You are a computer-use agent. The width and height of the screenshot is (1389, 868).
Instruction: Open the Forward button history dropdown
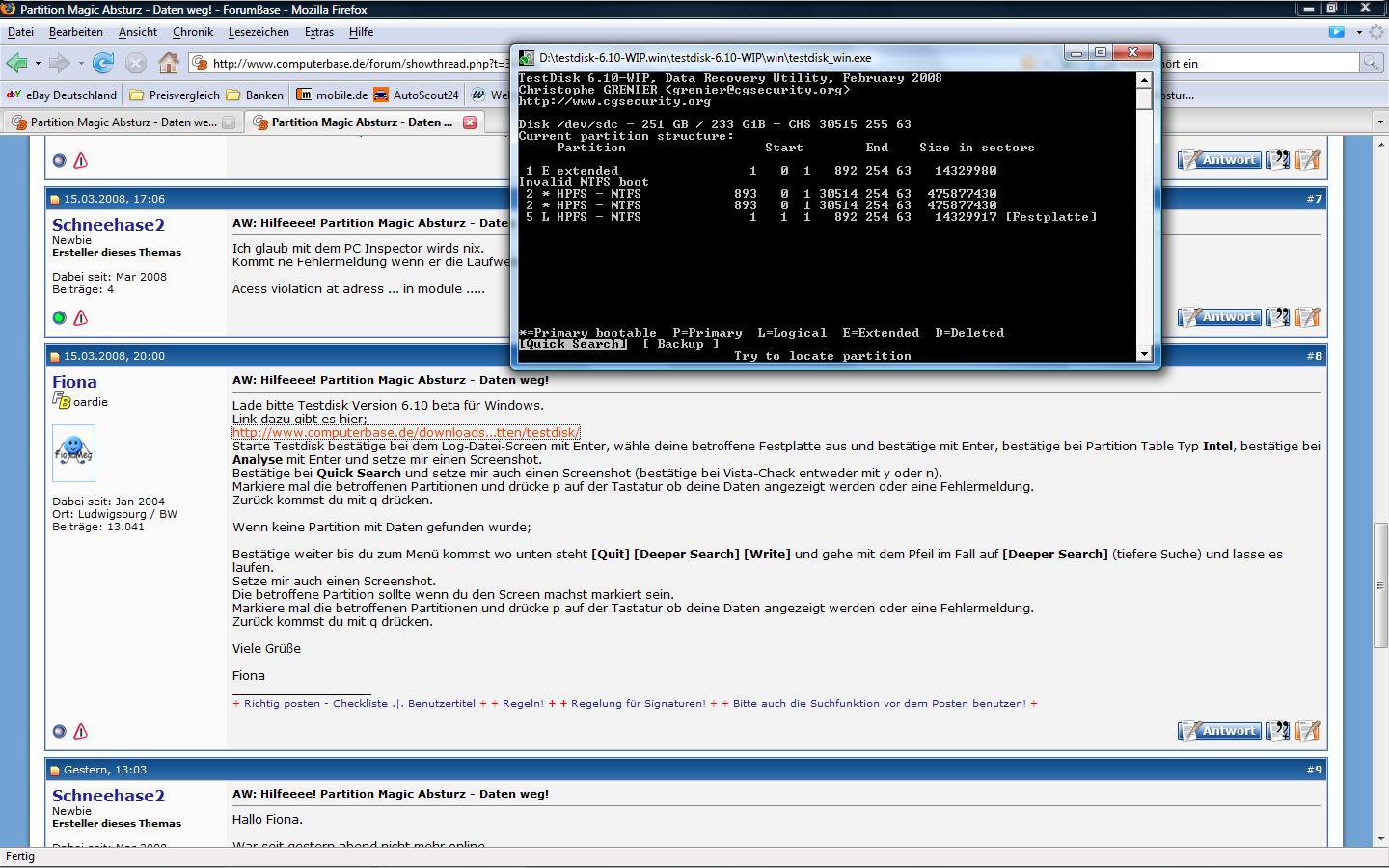click(x=81, y=64)
